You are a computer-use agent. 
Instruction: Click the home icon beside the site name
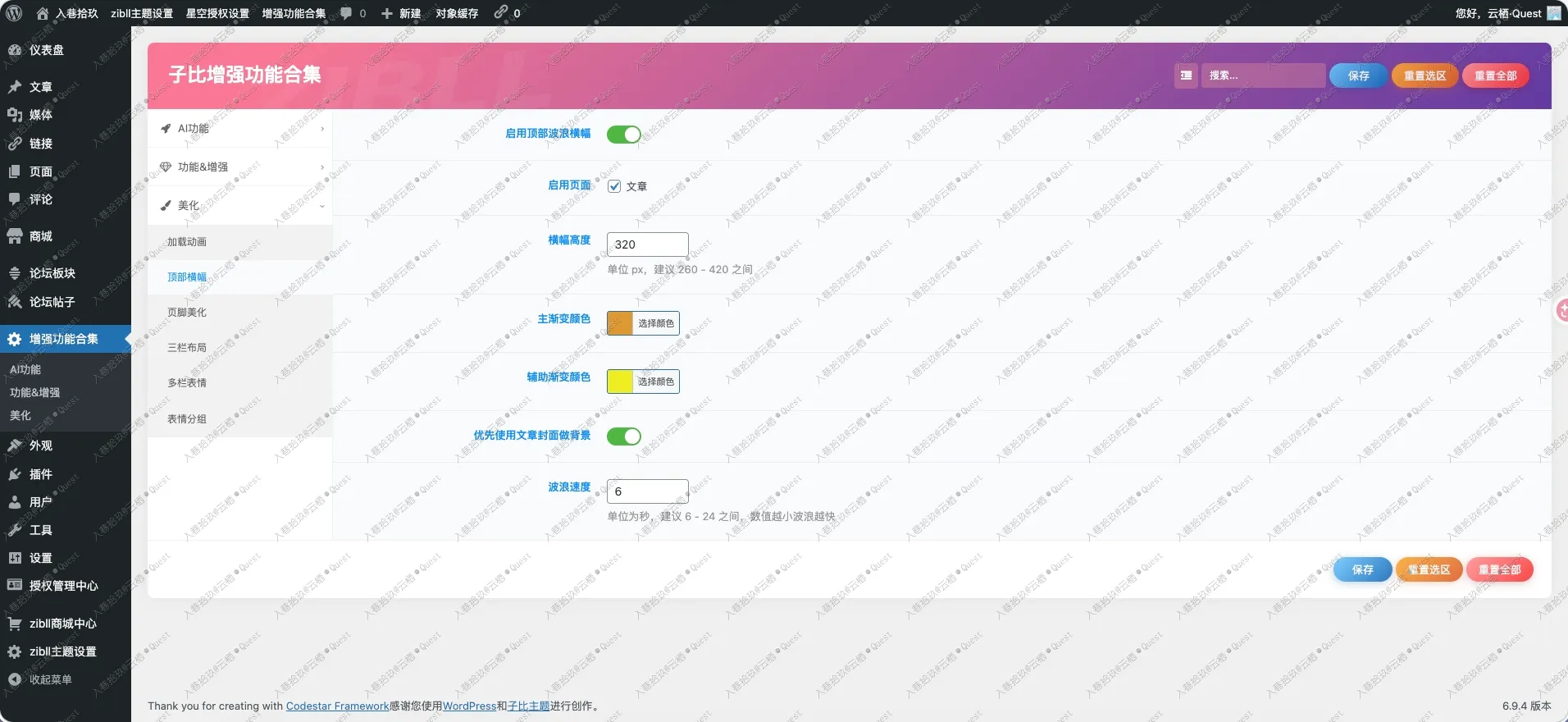[43, 13]
